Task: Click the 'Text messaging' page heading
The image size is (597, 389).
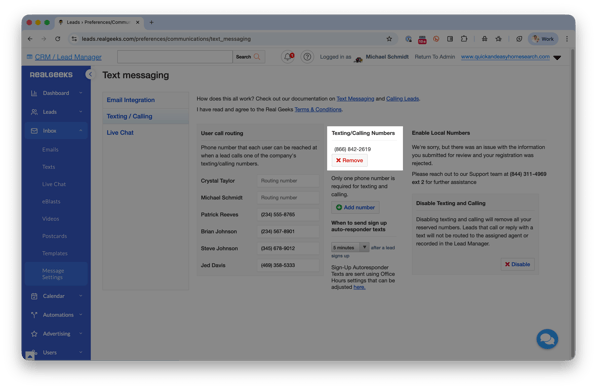Action: click(136, 75)
